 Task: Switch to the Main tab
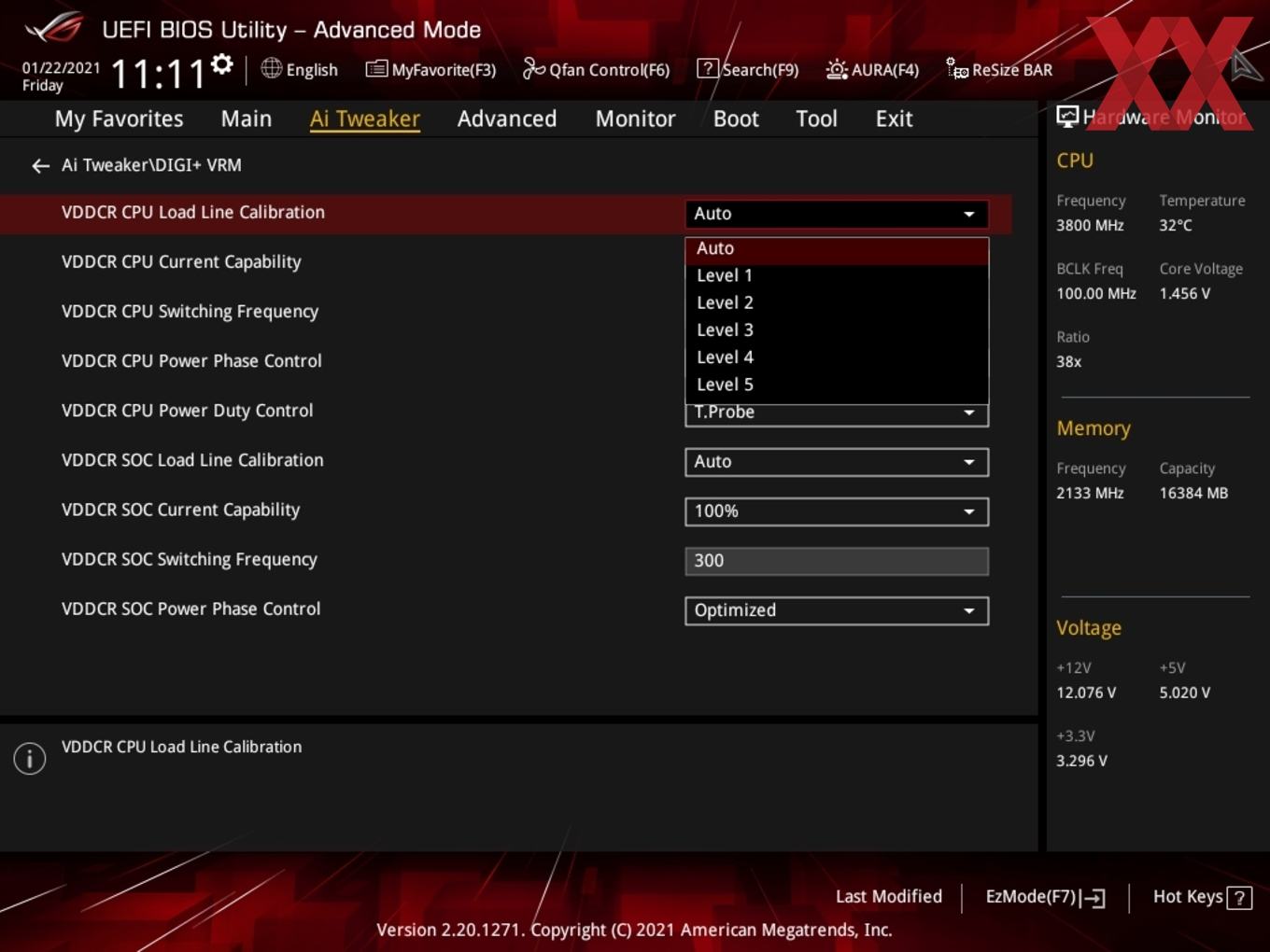click(x=247, y=119)
